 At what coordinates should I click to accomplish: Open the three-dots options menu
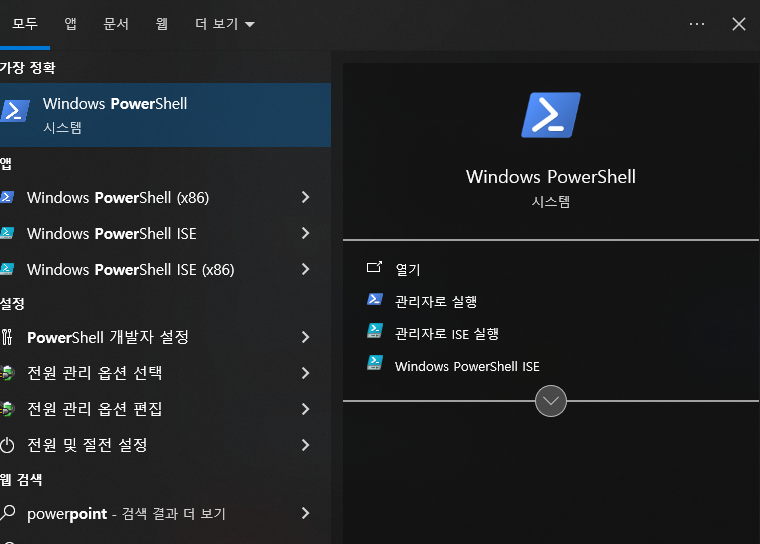[697, 24]
